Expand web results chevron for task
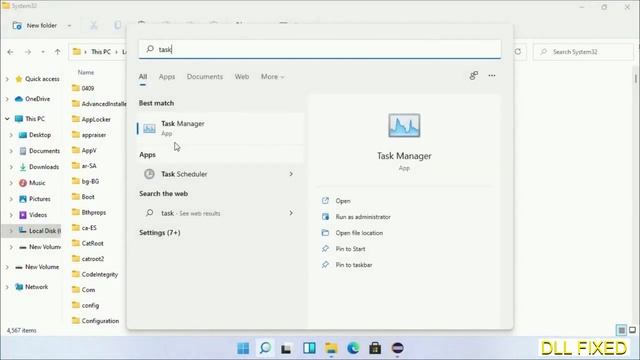640x360 pixels. tap(291, 213)
